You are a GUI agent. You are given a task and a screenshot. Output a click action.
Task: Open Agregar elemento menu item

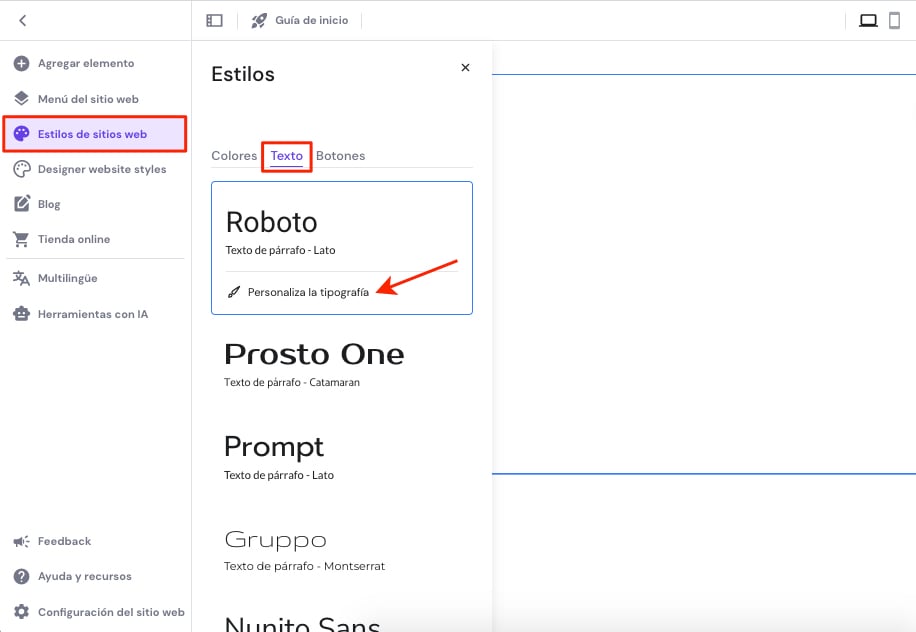(86, 63)
